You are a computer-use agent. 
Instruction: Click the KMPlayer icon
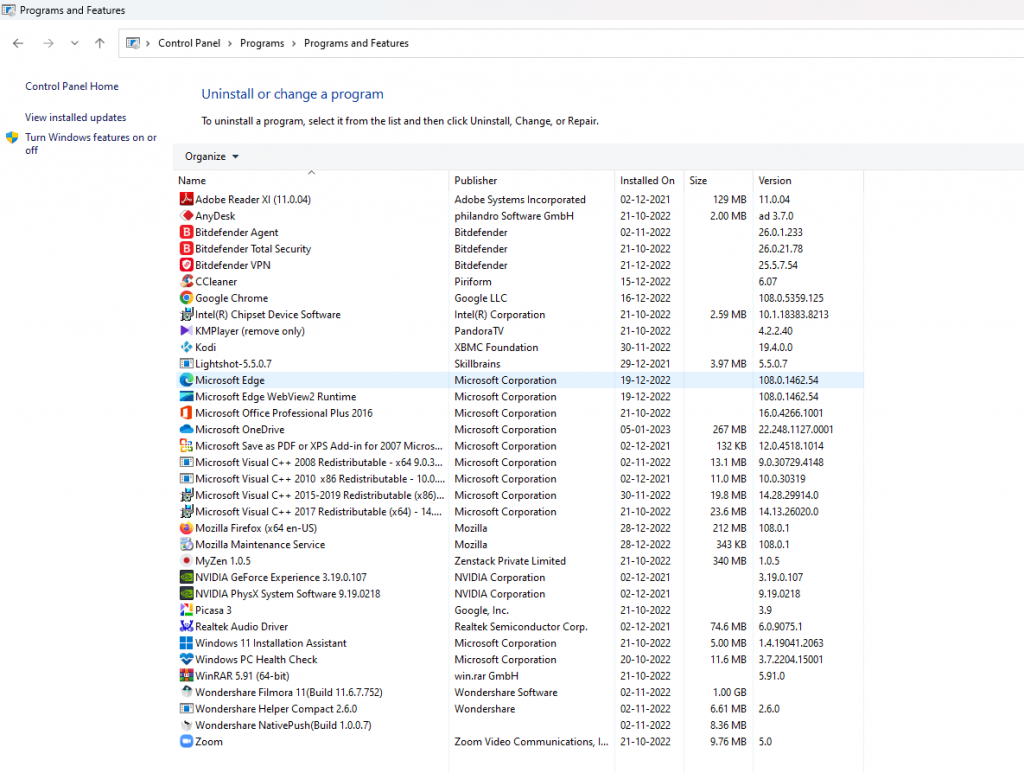click(186, 330)
